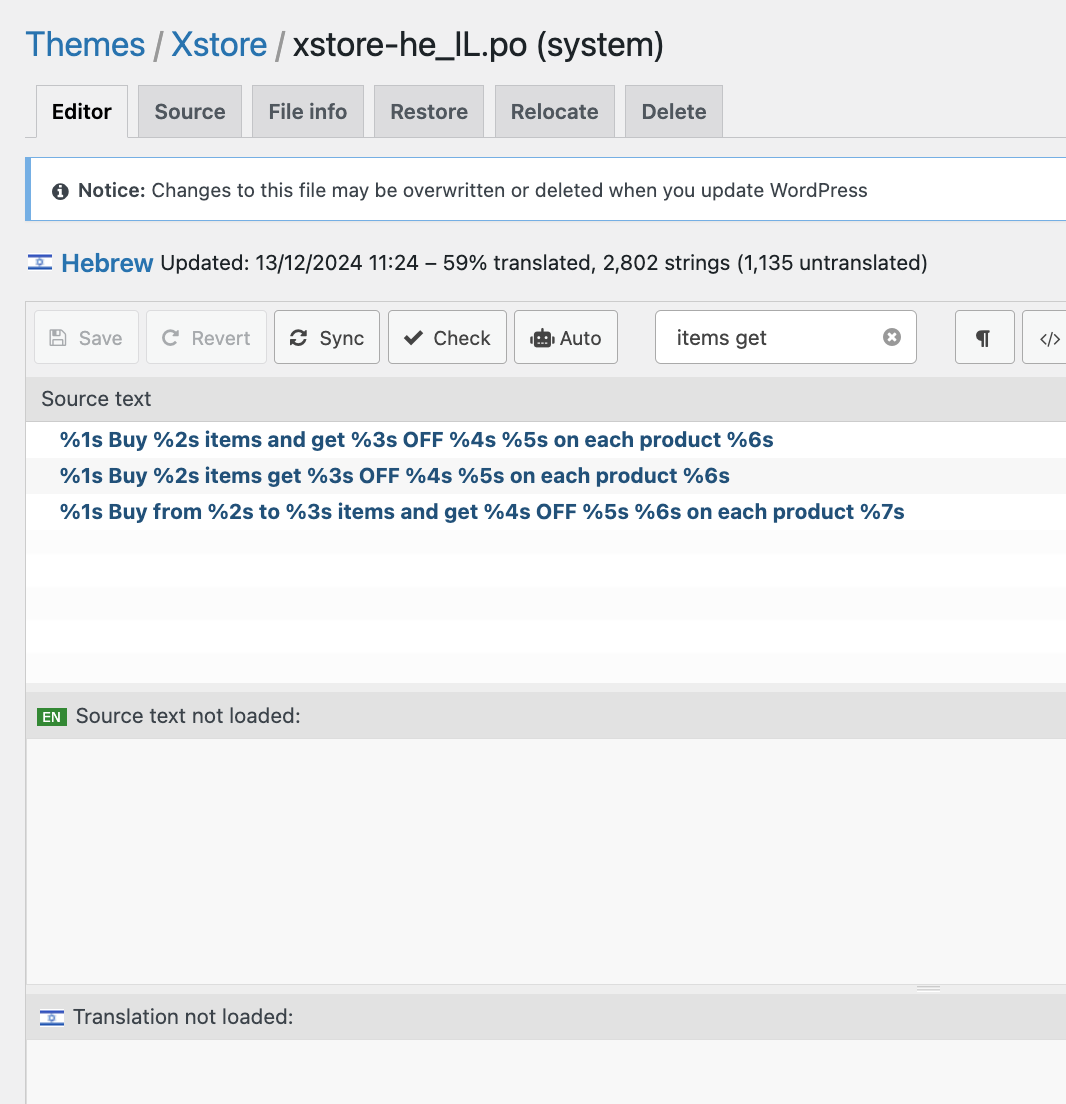Clear the filter text with the X icon
Image resolution: width=1066 pixels, height=1104 pixels.
(x=892, y=337)
